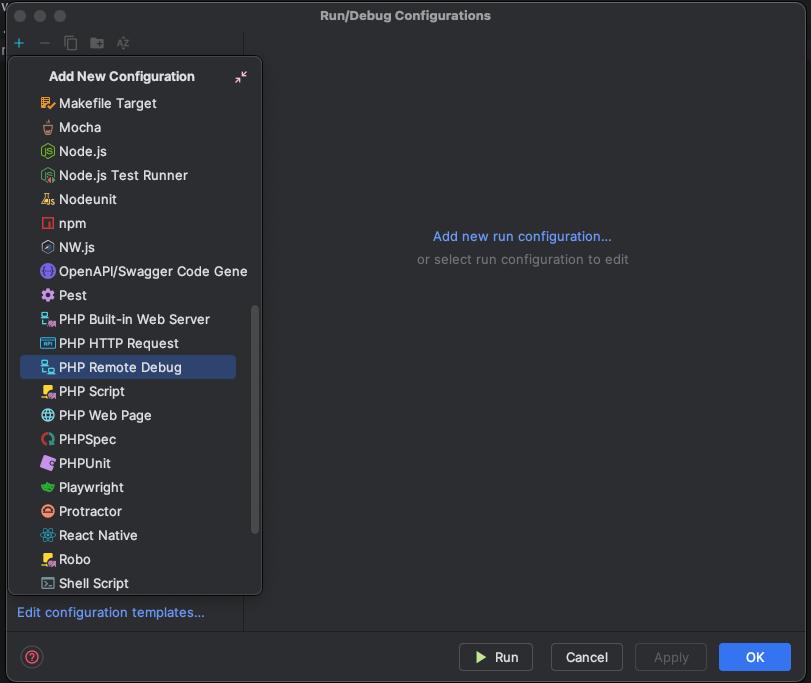Click the Sort Configurations alphabetically icon
The image size is (811, 683).
tap(123, 43)
